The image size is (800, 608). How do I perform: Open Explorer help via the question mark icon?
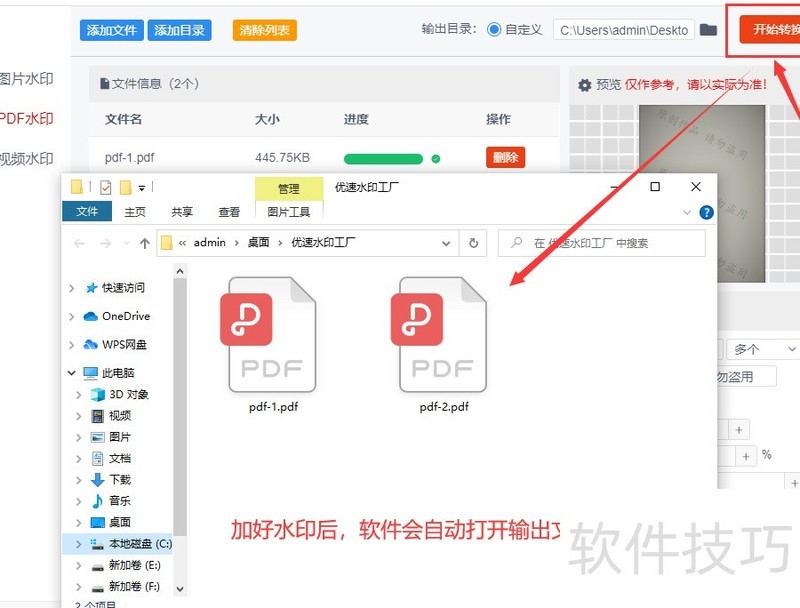click(x=705, y=211)
